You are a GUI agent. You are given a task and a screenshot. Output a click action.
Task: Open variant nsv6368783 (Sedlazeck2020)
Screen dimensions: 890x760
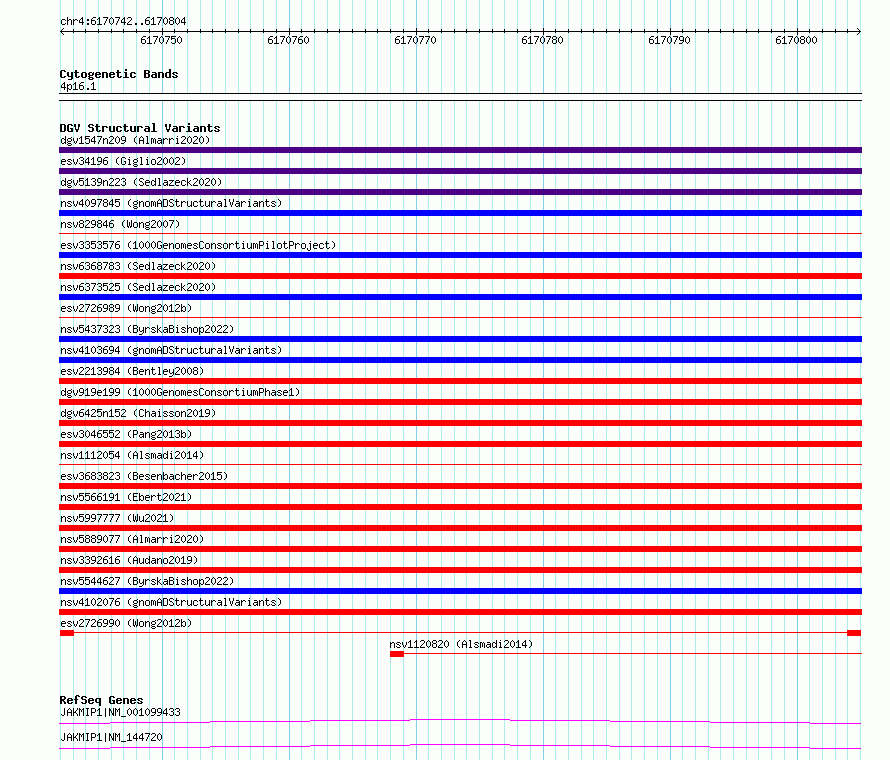pos(138,266)
